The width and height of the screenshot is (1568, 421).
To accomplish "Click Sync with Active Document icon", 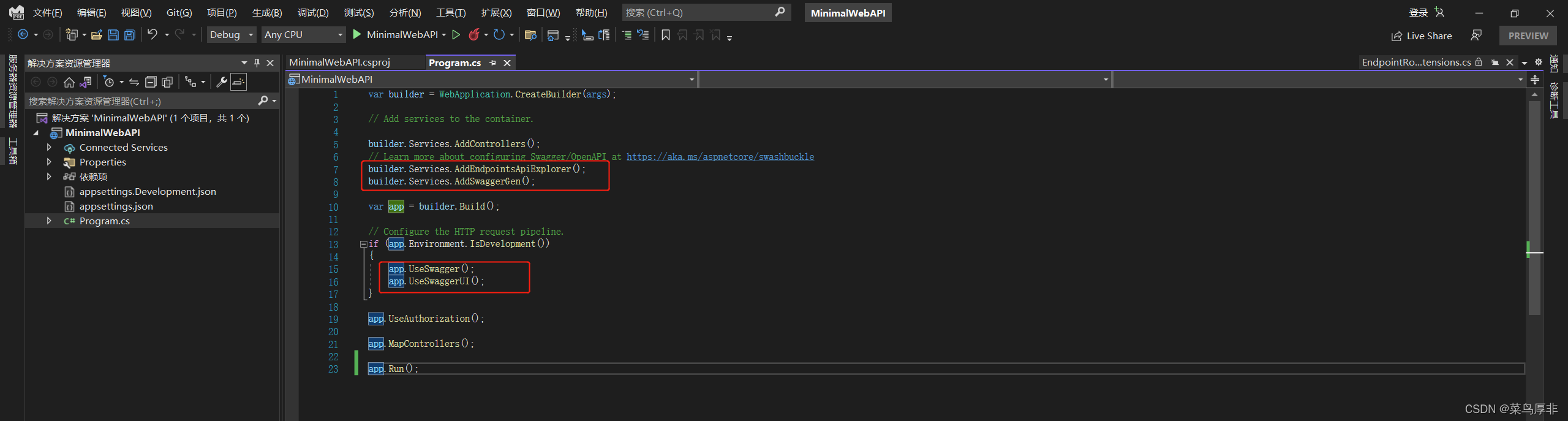I will [x=134, y=82].
